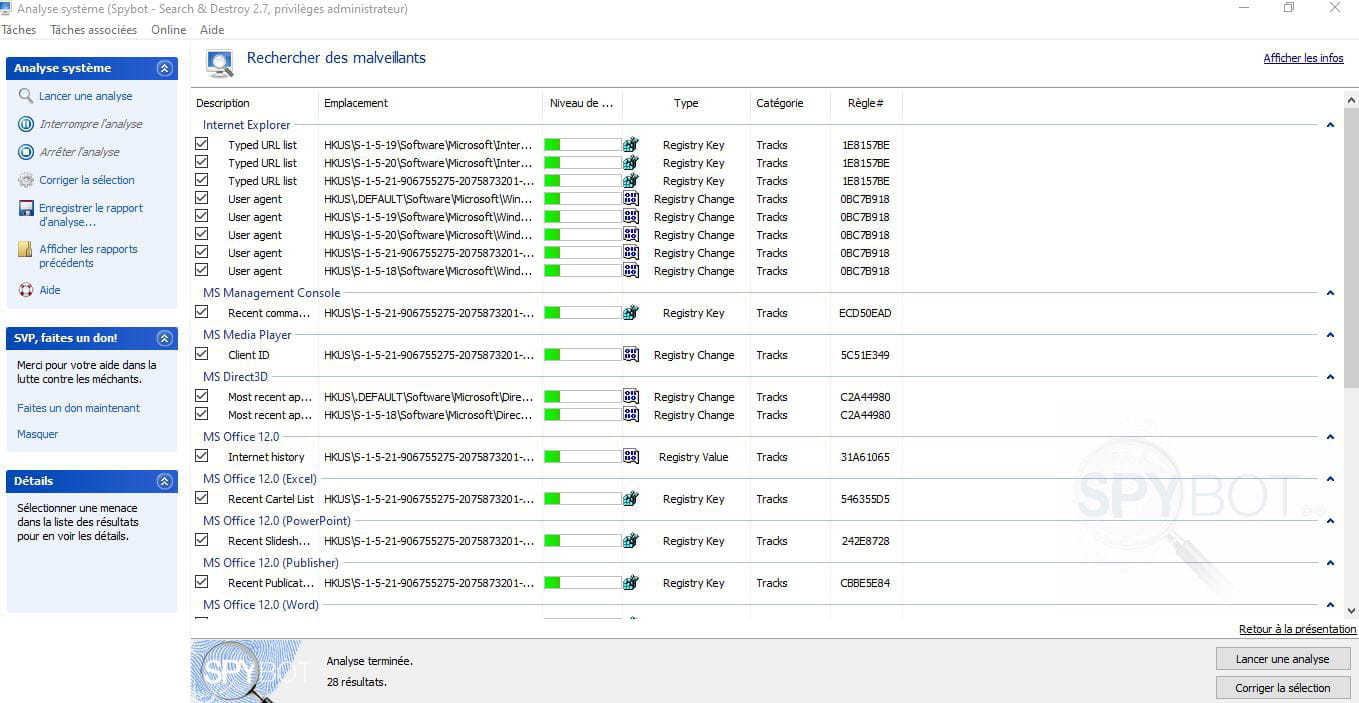Select the Registry Value type cell

[x=693, y=457]
